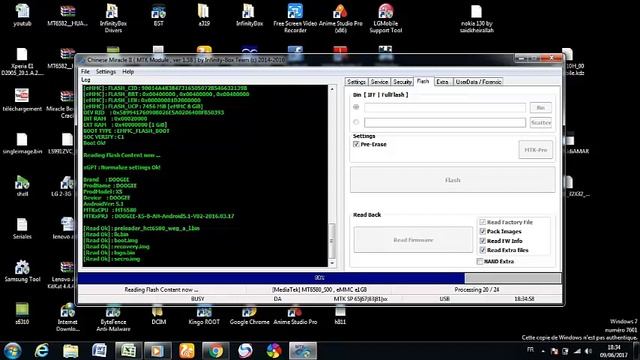Click the Bin file path field

point(445,108)
